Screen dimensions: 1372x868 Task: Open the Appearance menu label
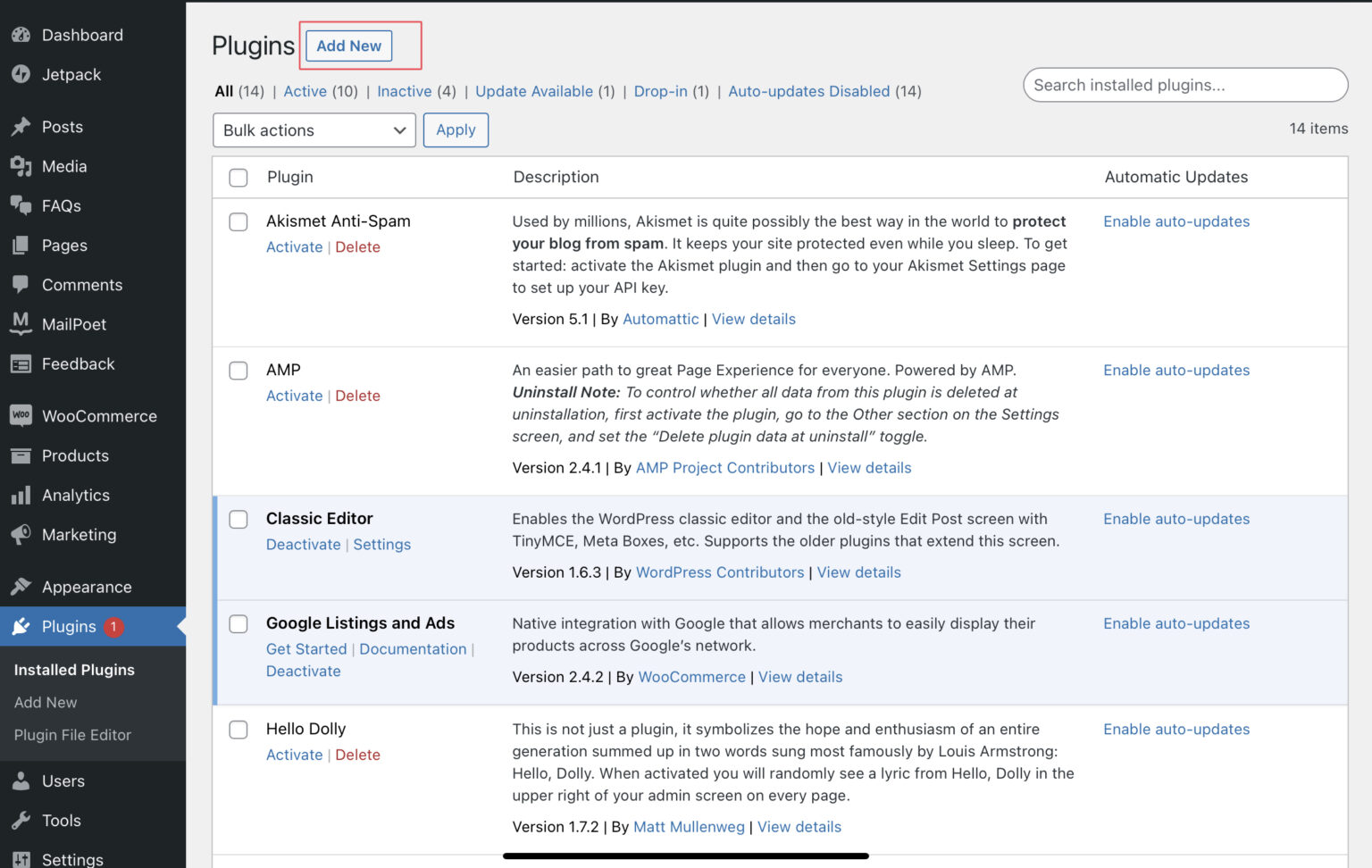87,587
